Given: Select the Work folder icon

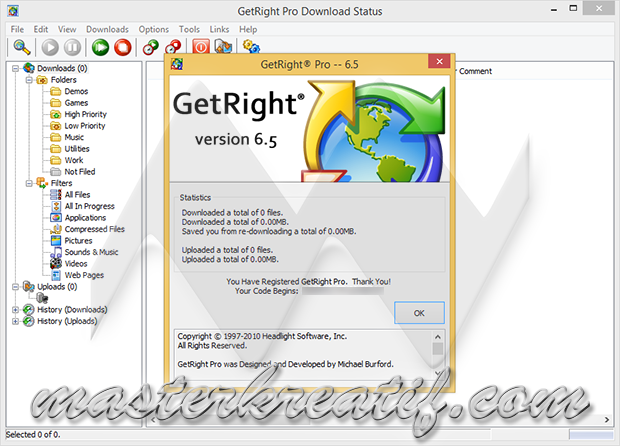Looking at the screenshot, I should click(55, 161).
